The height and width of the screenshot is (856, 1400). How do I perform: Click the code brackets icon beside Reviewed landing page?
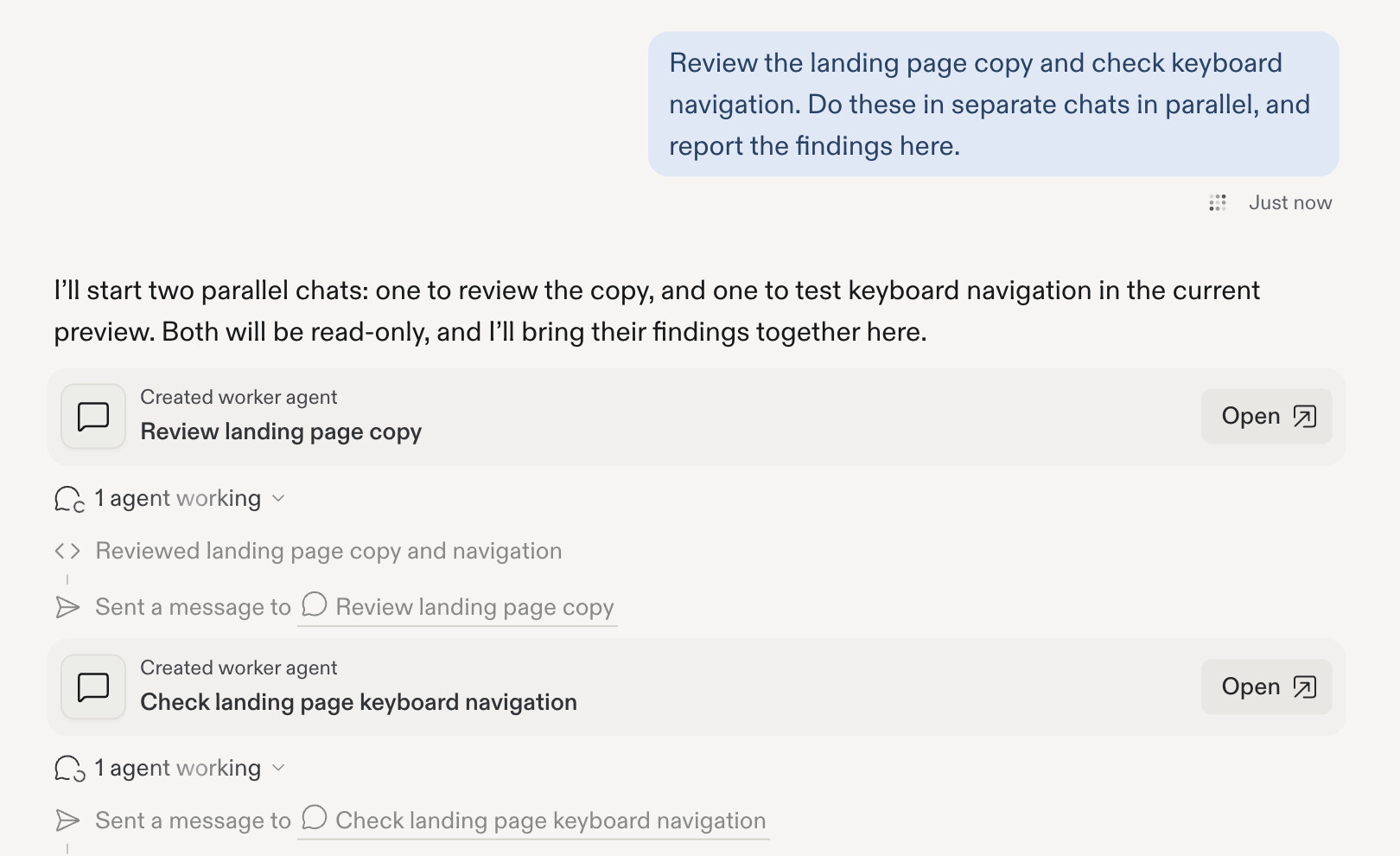(x=67, y=552)
